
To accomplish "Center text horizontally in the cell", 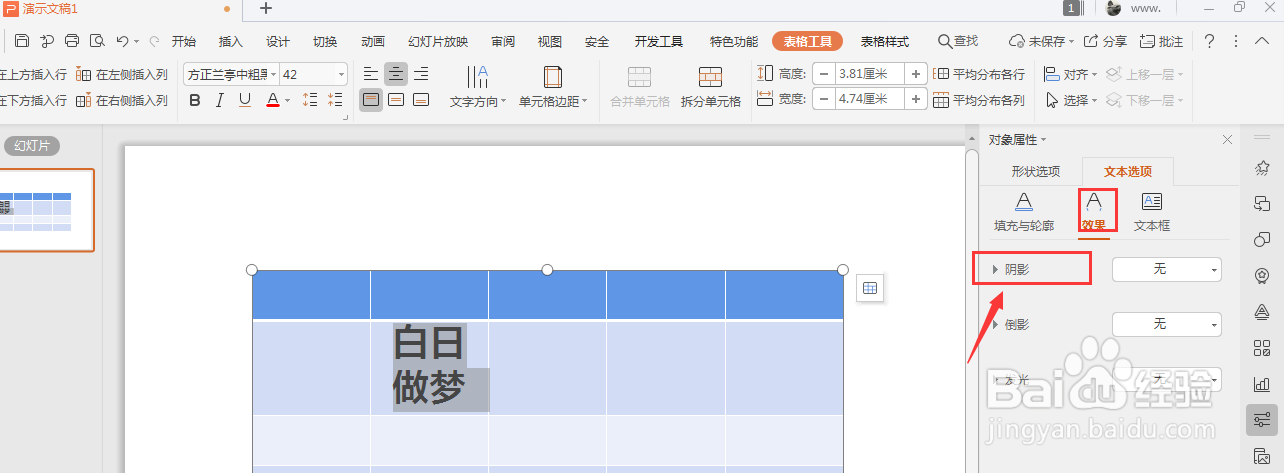I will pos(396,74).
